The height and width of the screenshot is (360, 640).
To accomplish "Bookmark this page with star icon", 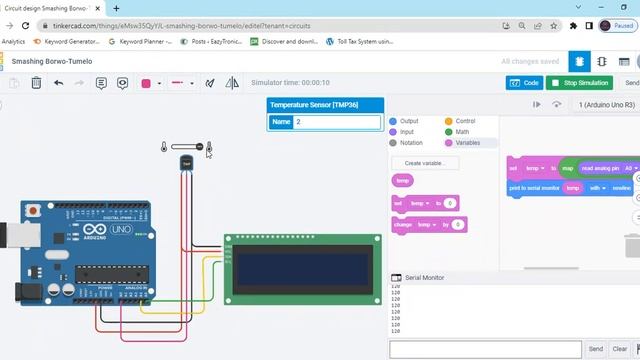I will click(553, 26).
